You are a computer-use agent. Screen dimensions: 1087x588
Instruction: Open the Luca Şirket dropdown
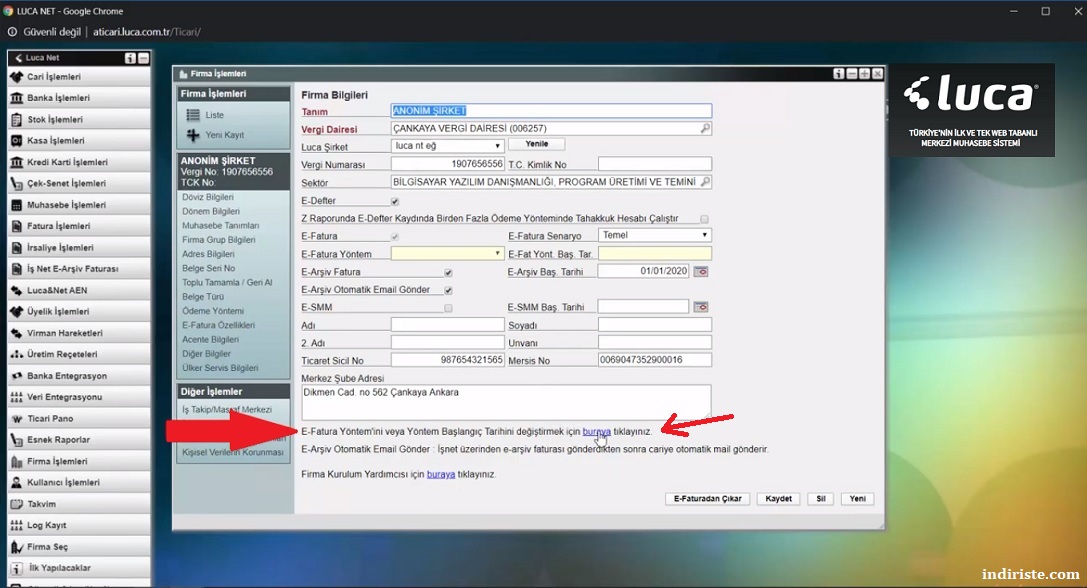[447, 146]
